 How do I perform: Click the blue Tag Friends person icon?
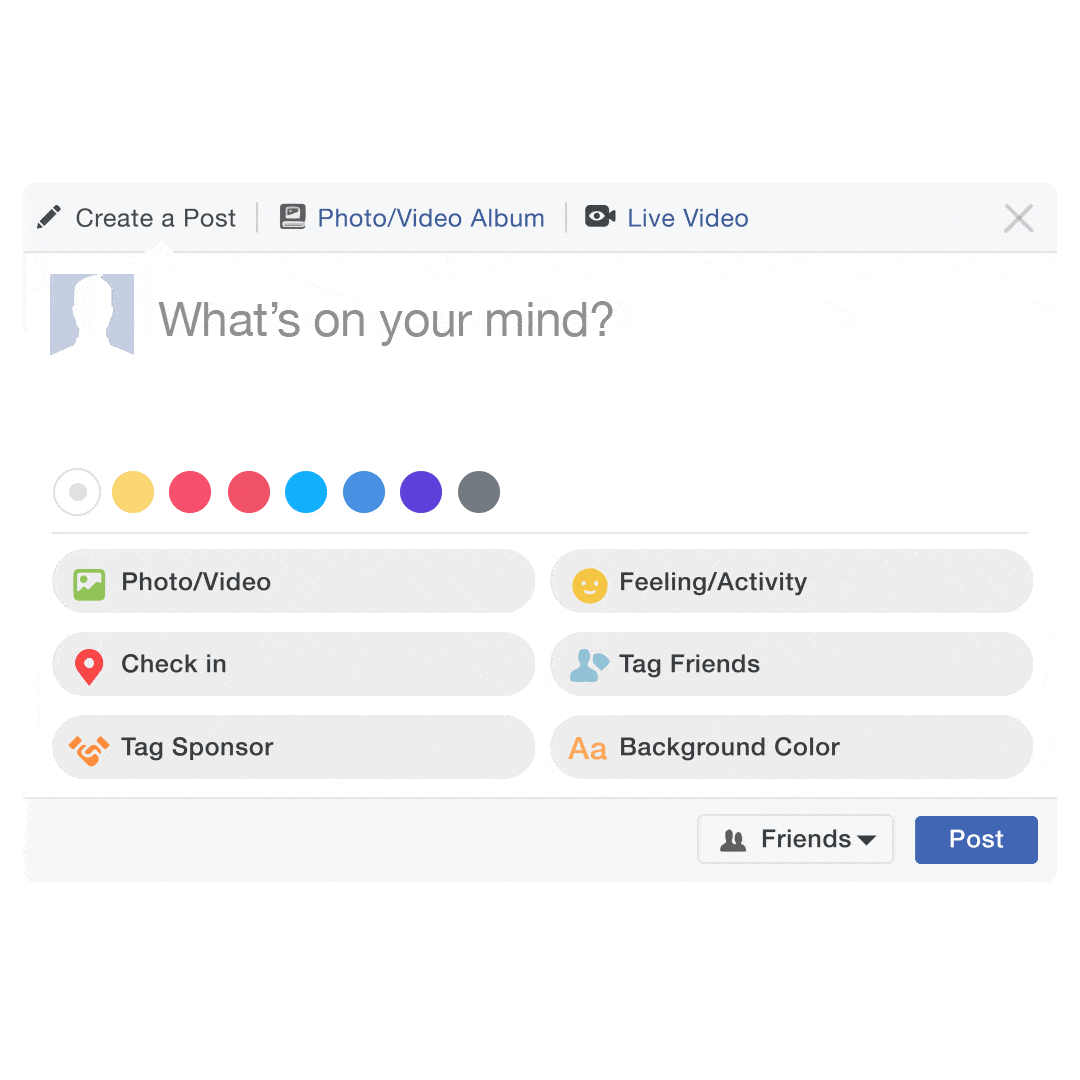click(x=589, y=665)
